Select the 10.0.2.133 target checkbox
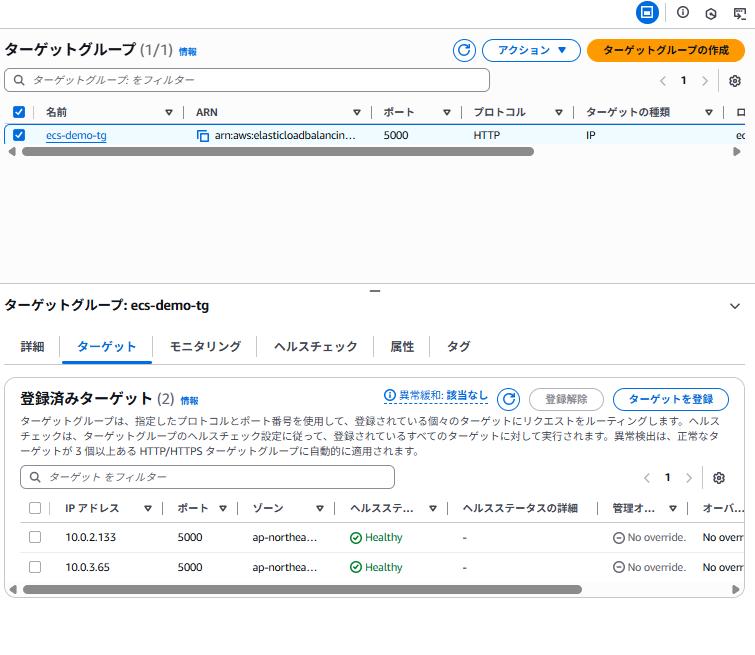Image resolution: width=755 pixels, height=655 pixels. tap(35, 537)
